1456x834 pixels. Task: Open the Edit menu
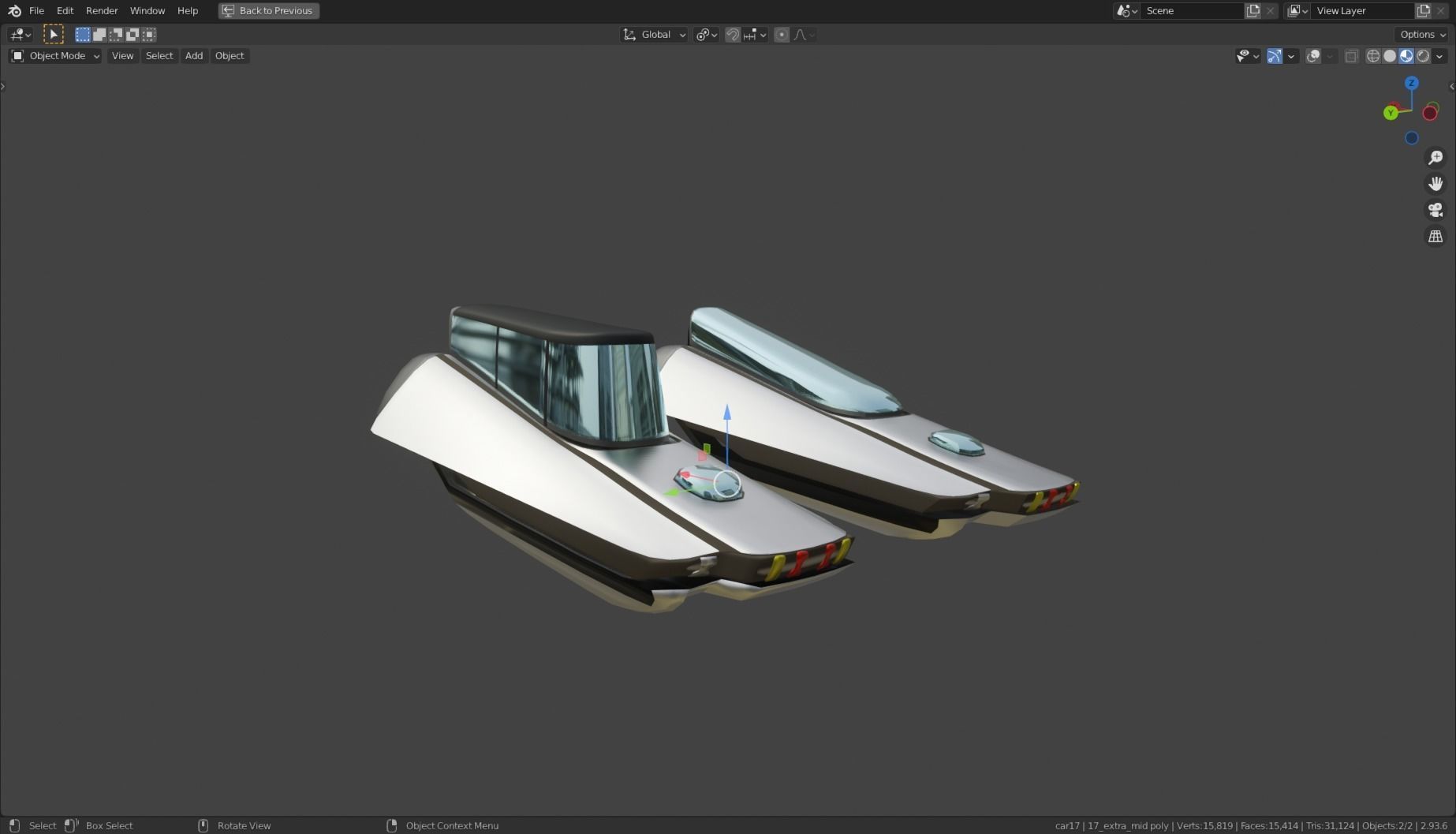pos(65,10)
